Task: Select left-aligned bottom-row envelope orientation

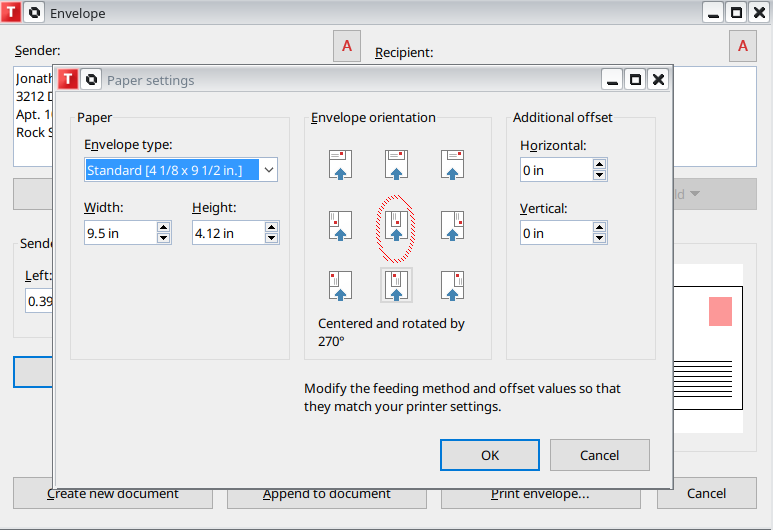Action: coord(341,285)
